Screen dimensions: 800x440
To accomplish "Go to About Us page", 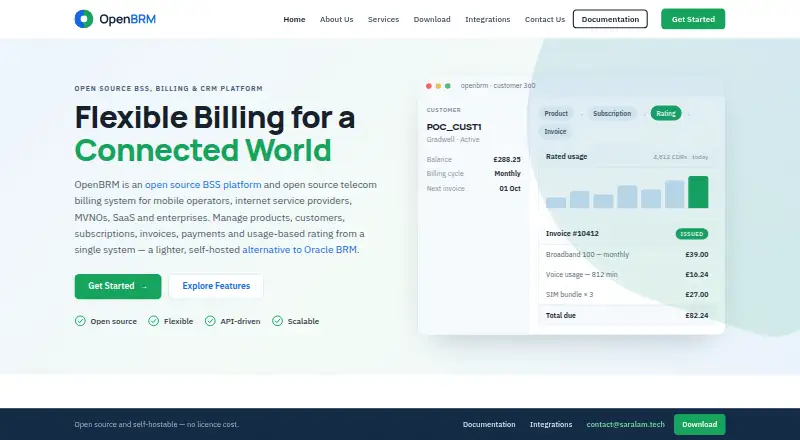I will [337, 19].
